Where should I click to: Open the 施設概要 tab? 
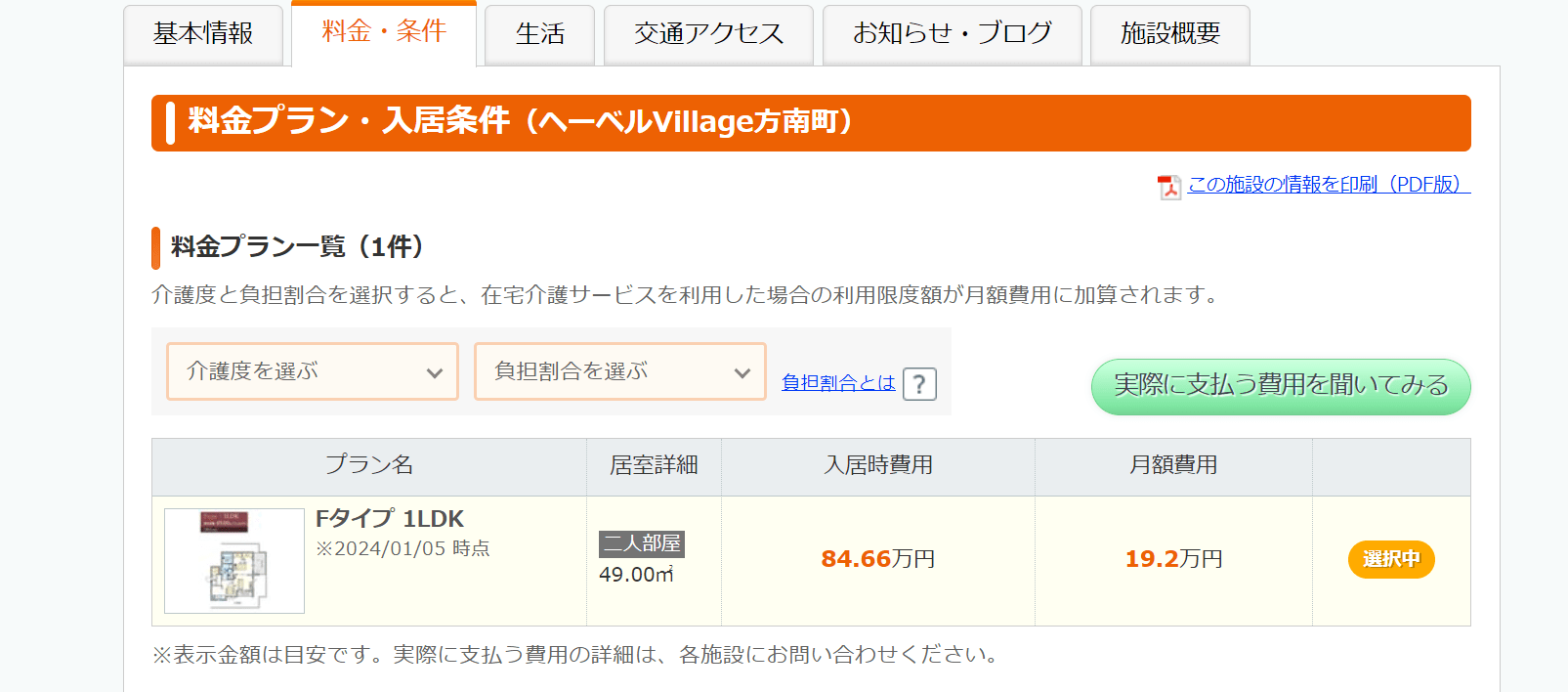click(x=1170, y=35)
